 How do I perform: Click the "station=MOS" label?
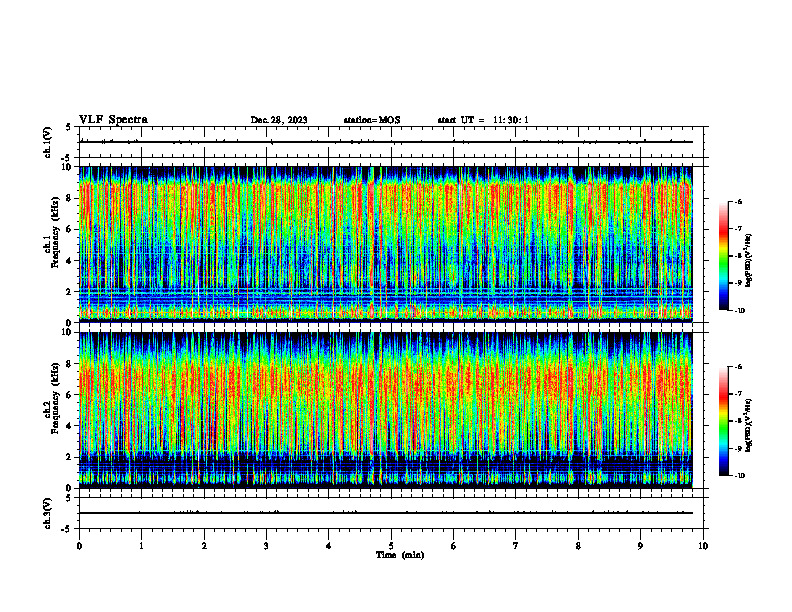pyautogui.click(x=372, y=120)
